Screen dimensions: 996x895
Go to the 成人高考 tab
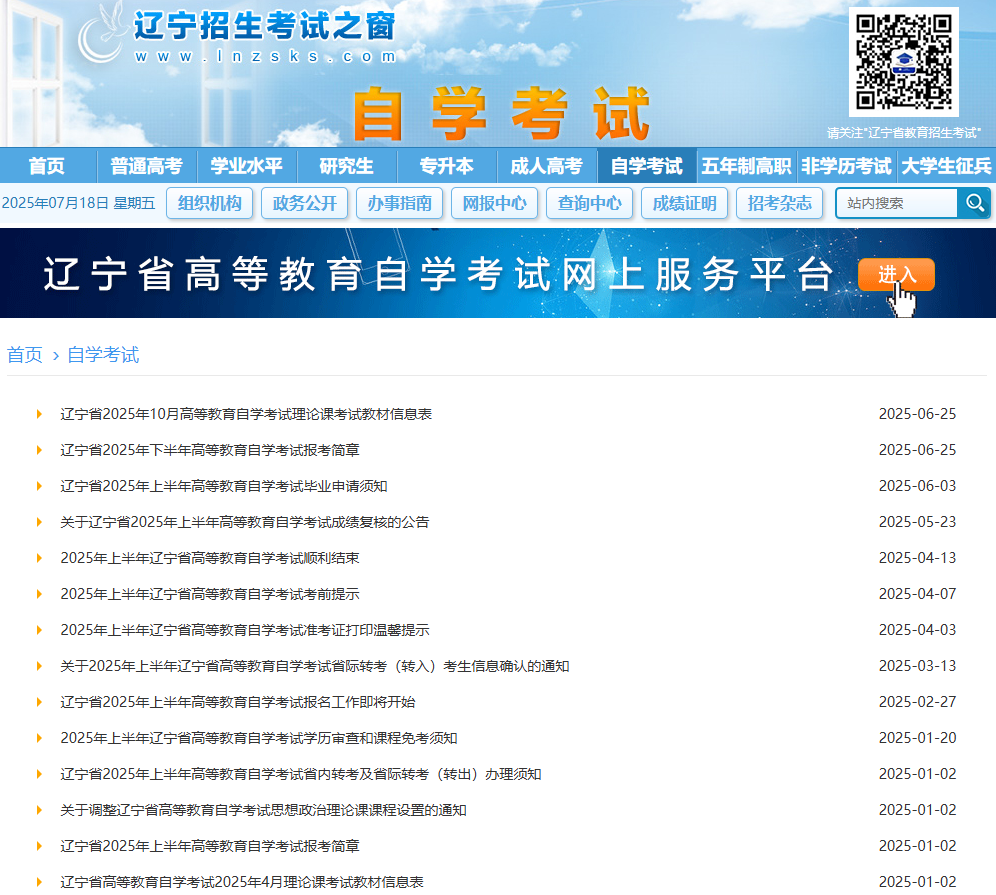546,166
